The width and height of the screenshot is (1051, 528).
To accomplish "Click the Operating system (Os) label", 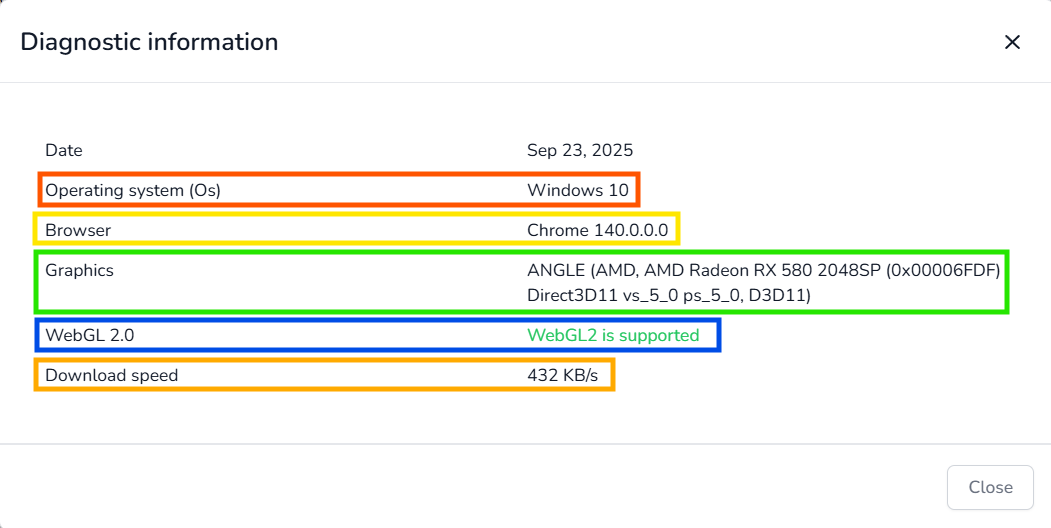I will [x=133, y=190].
